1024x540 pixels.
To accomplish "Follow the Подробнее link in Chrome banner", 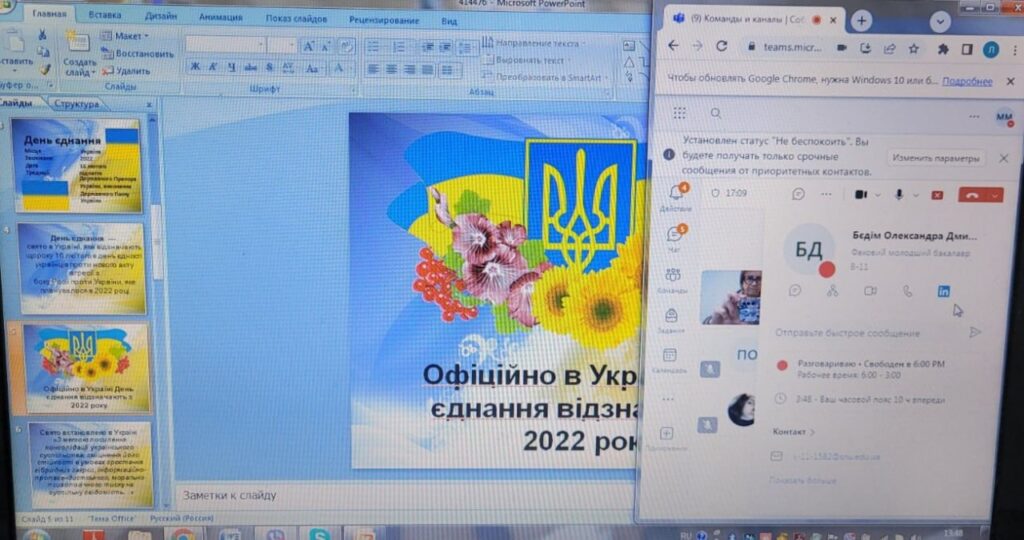I will [x=966, y=81].
